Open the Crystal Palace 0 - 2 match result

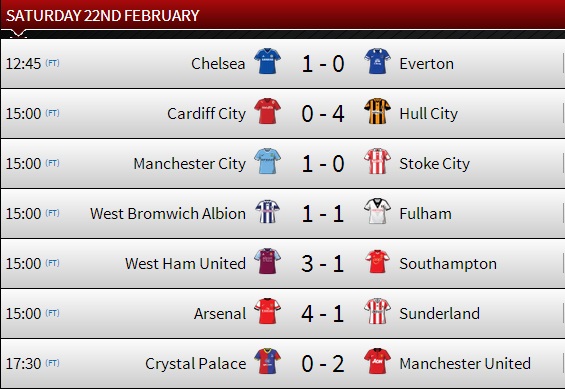click(x=323, y=364)
